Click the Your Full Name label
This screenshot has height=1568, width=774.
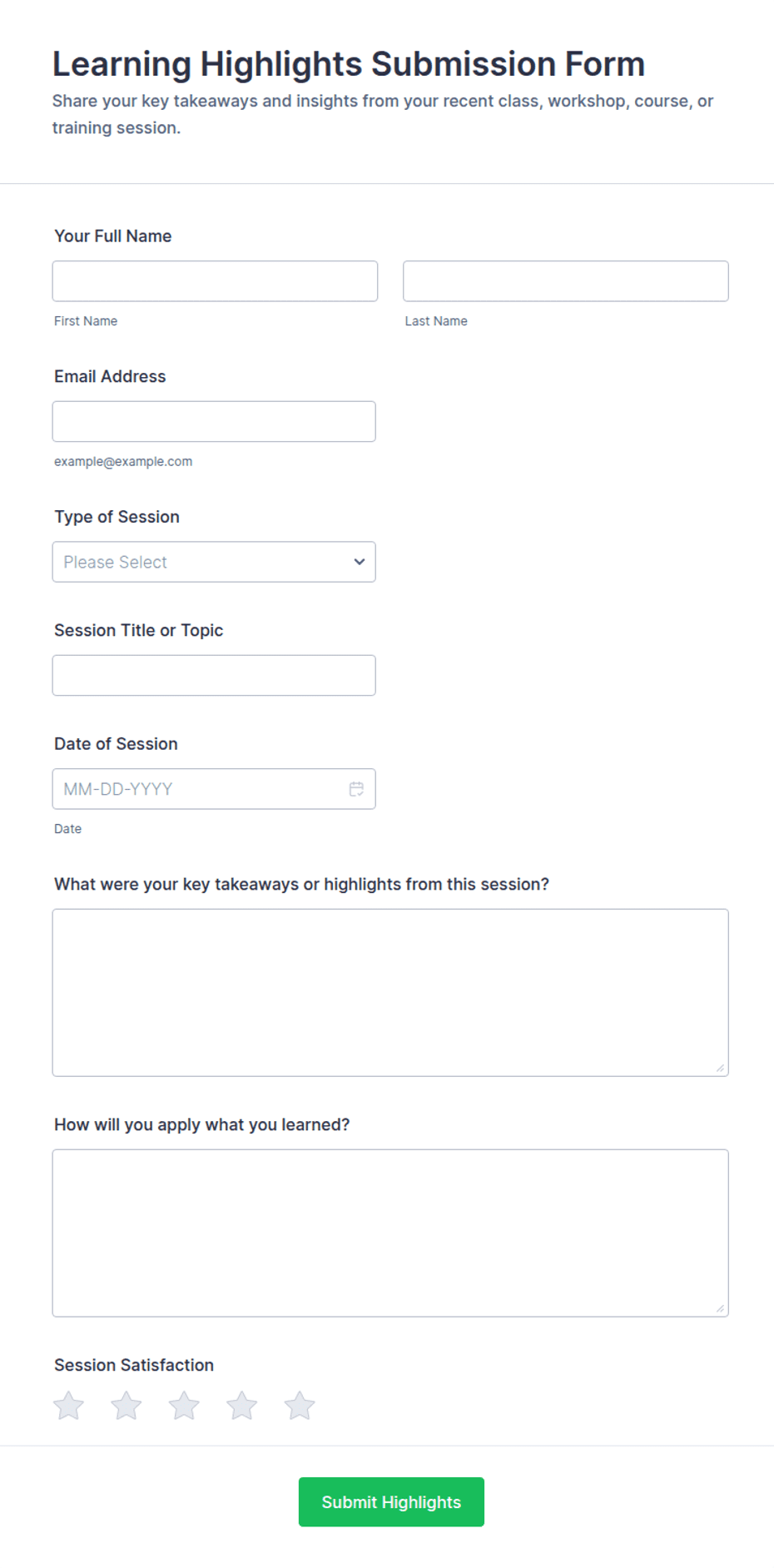pyautogui.click(x=113, y=236)
